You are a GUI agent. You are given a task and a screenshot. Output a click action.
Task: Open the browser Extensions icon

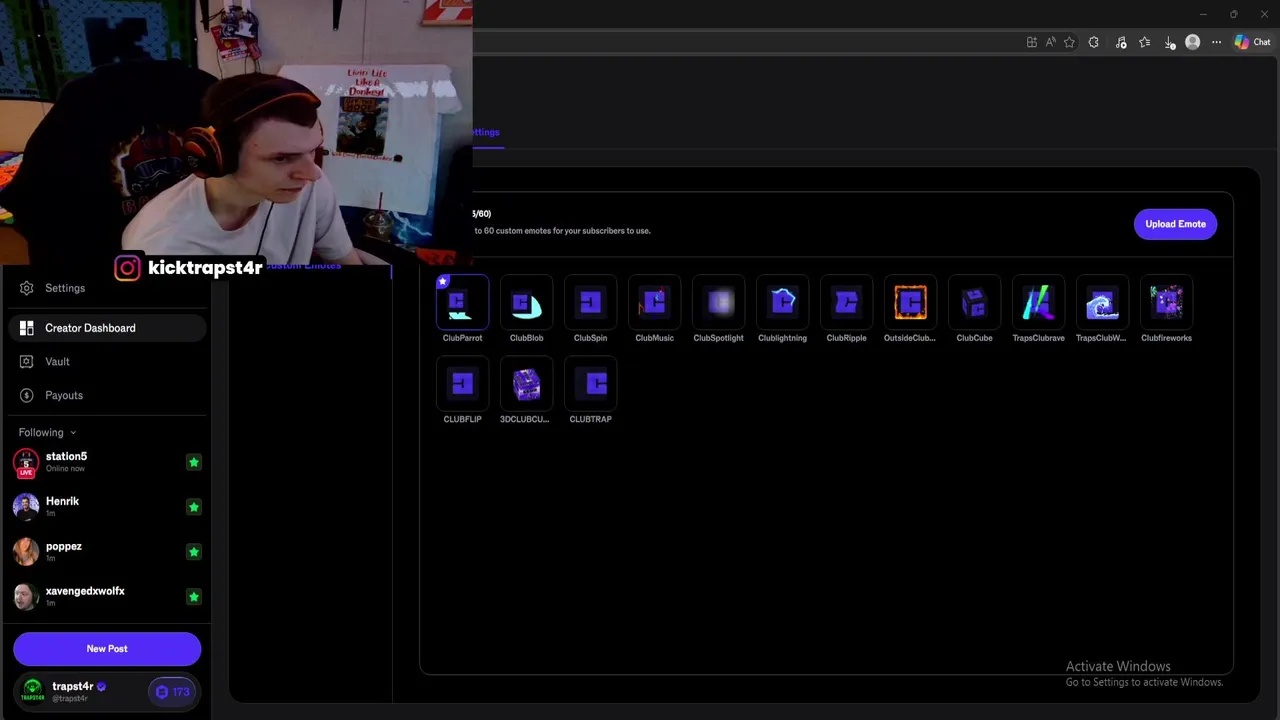pyautogui.click(x=1094, y=42)
